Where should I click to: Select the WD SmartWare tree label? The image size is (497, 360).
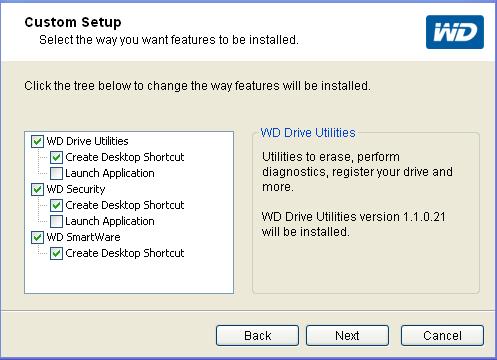click(x=83, y=237)
